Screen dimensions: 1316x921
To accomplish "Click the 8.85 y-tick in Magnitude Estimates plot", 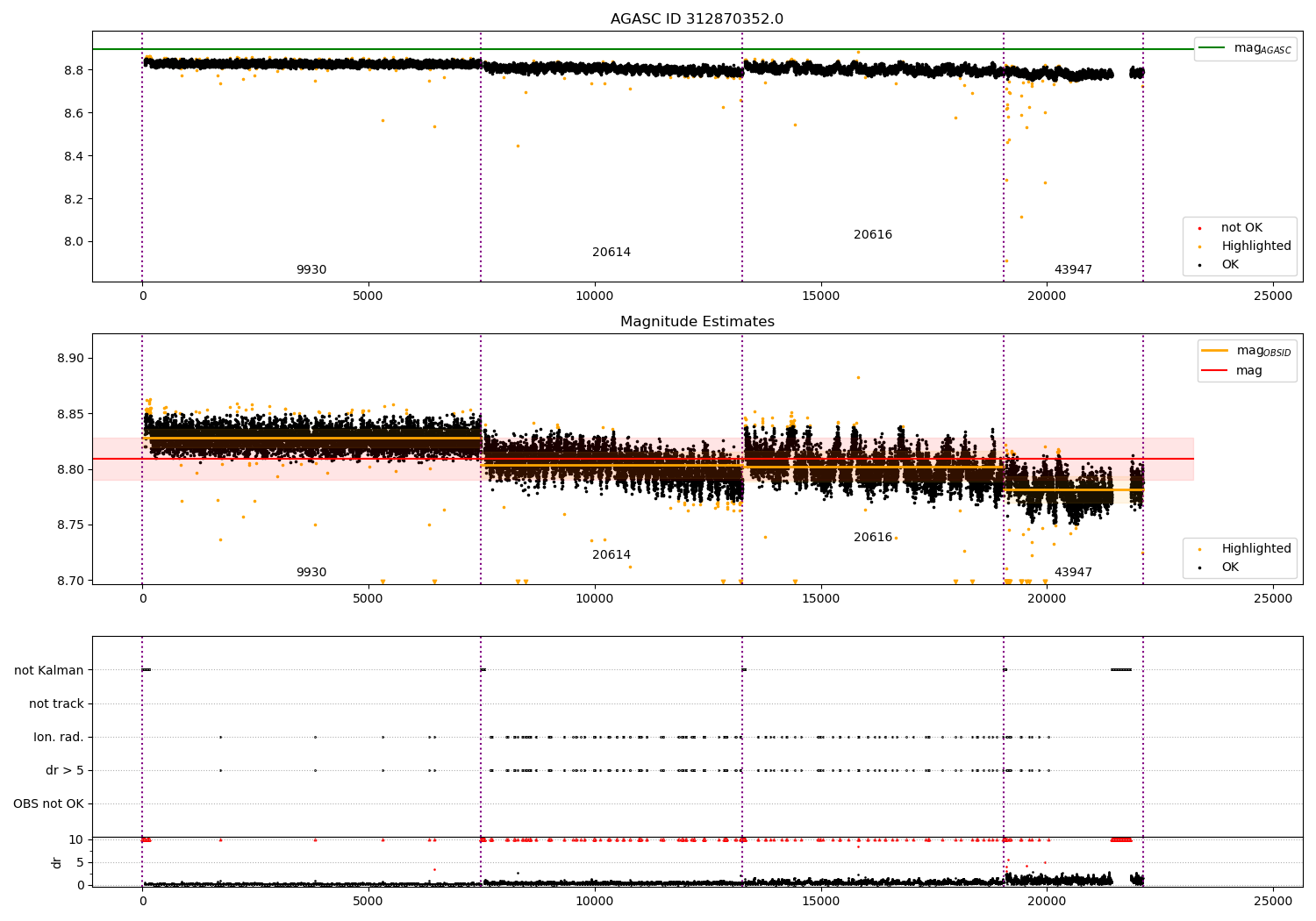I will coord(70,414).
